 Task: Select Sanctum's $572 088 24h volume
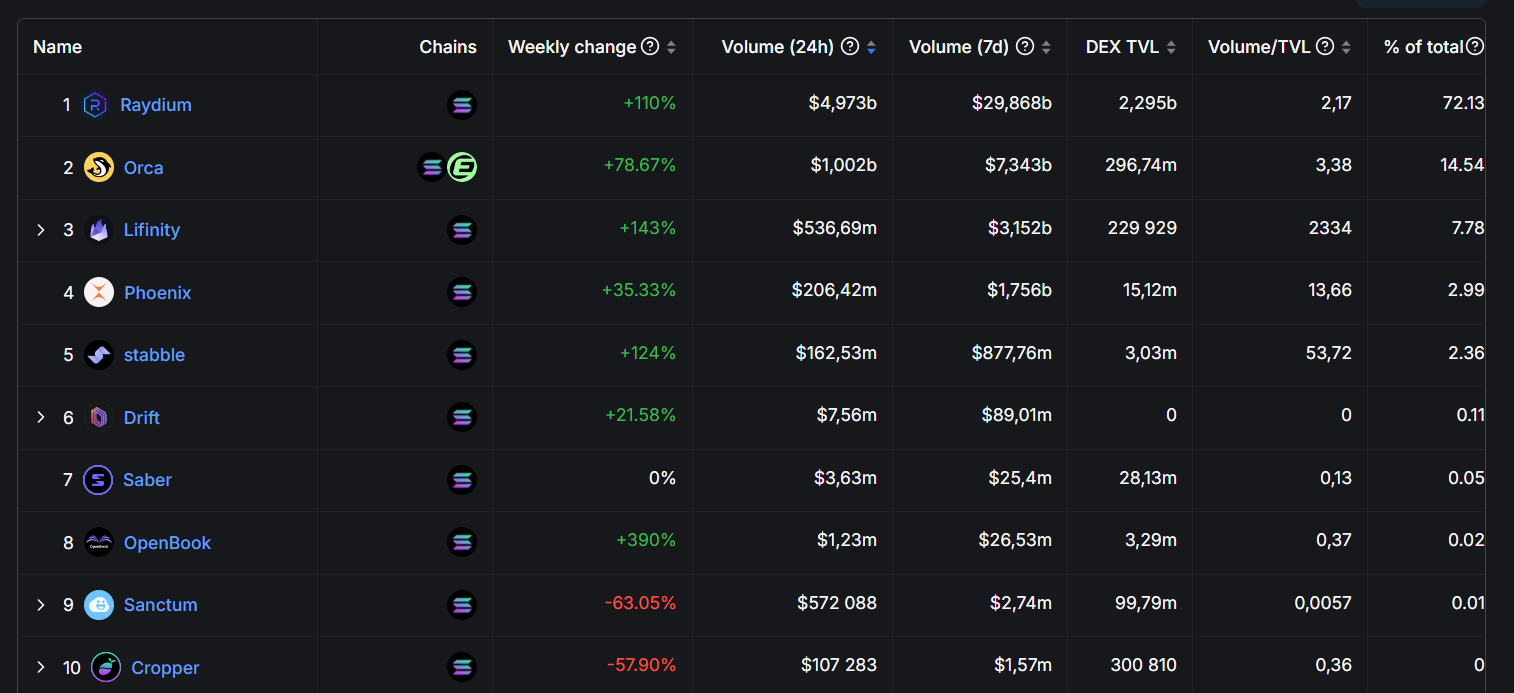coord(837,603)
